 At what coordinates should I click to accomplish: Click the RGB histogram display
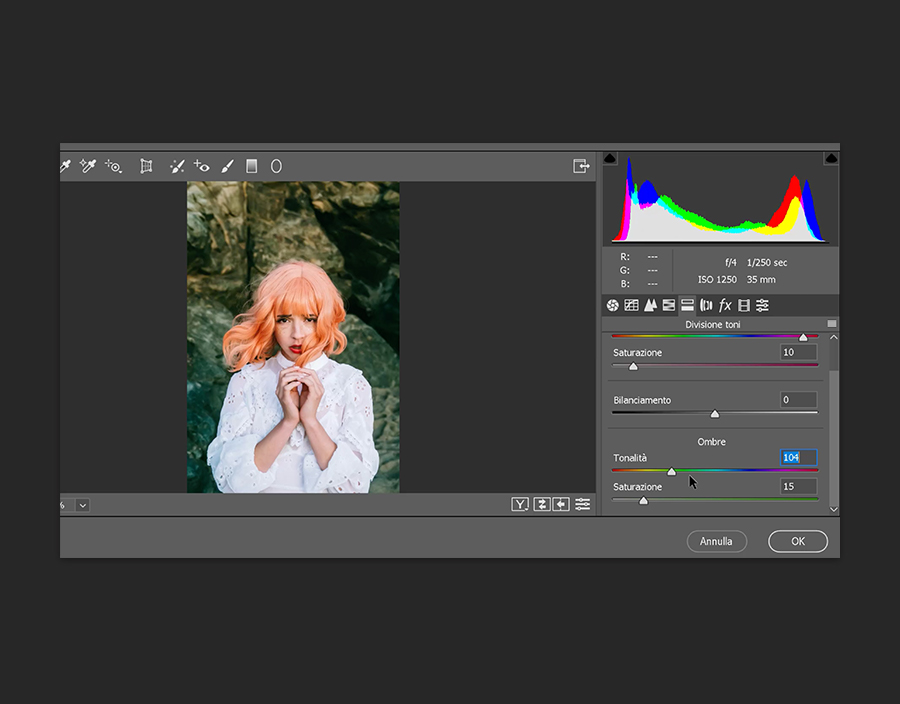click(x=720, y=199)
